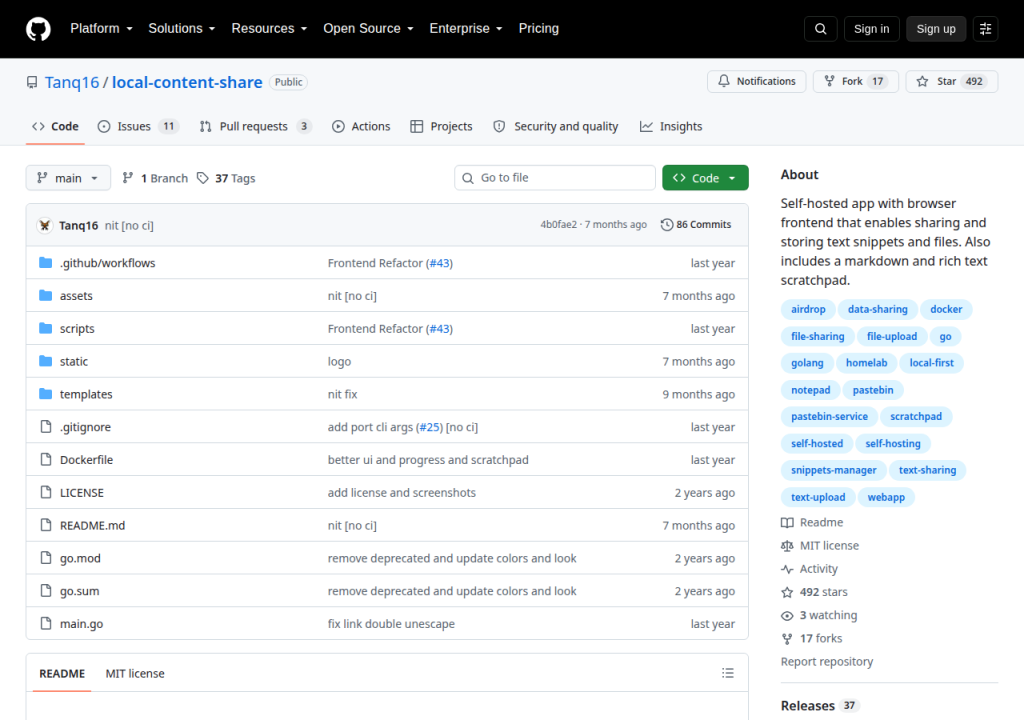Switch to the Actions tab
Screen dimensions: 1024x720
point(361,126)
